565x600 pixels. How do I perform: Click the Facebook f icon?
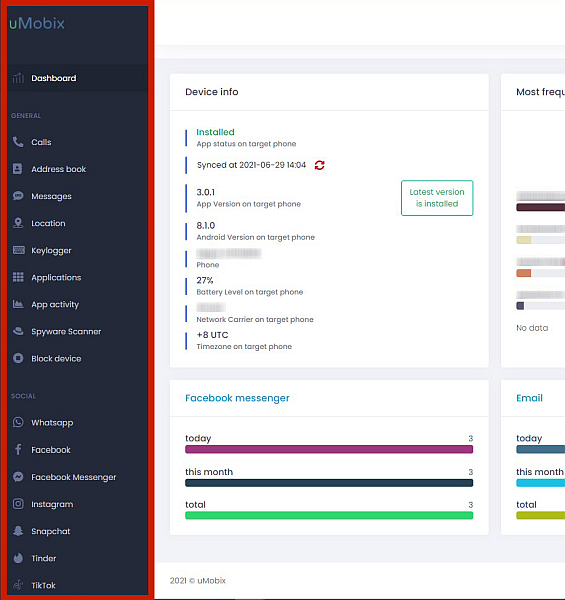click(x=18, y=449)
